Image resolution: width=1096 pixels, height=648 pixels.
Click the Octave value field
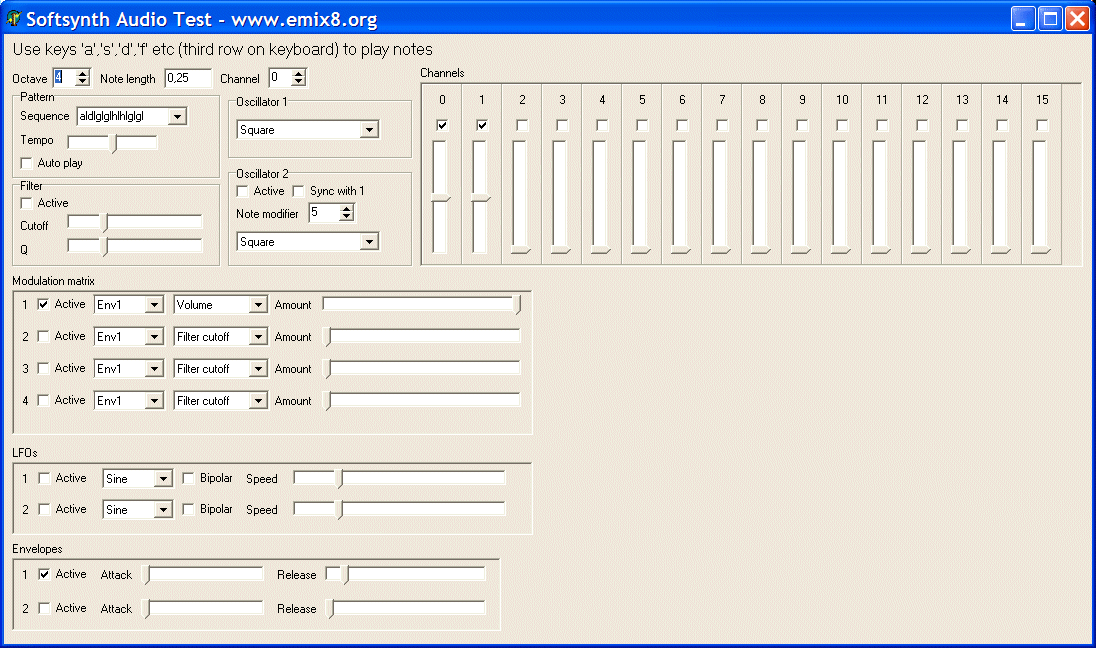pos(64,78)
